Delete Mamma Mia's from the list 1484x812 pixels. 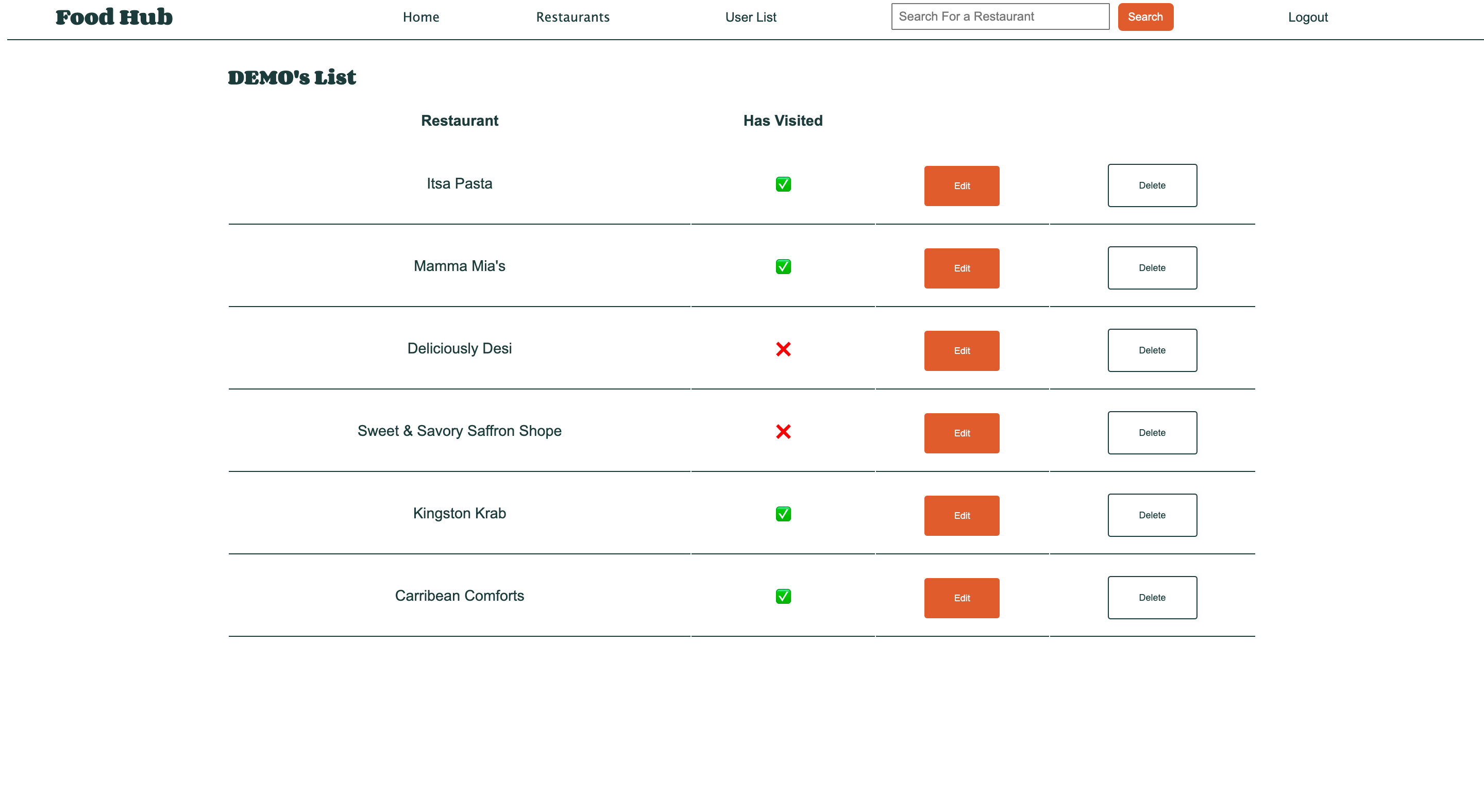tap(1152, 268)
